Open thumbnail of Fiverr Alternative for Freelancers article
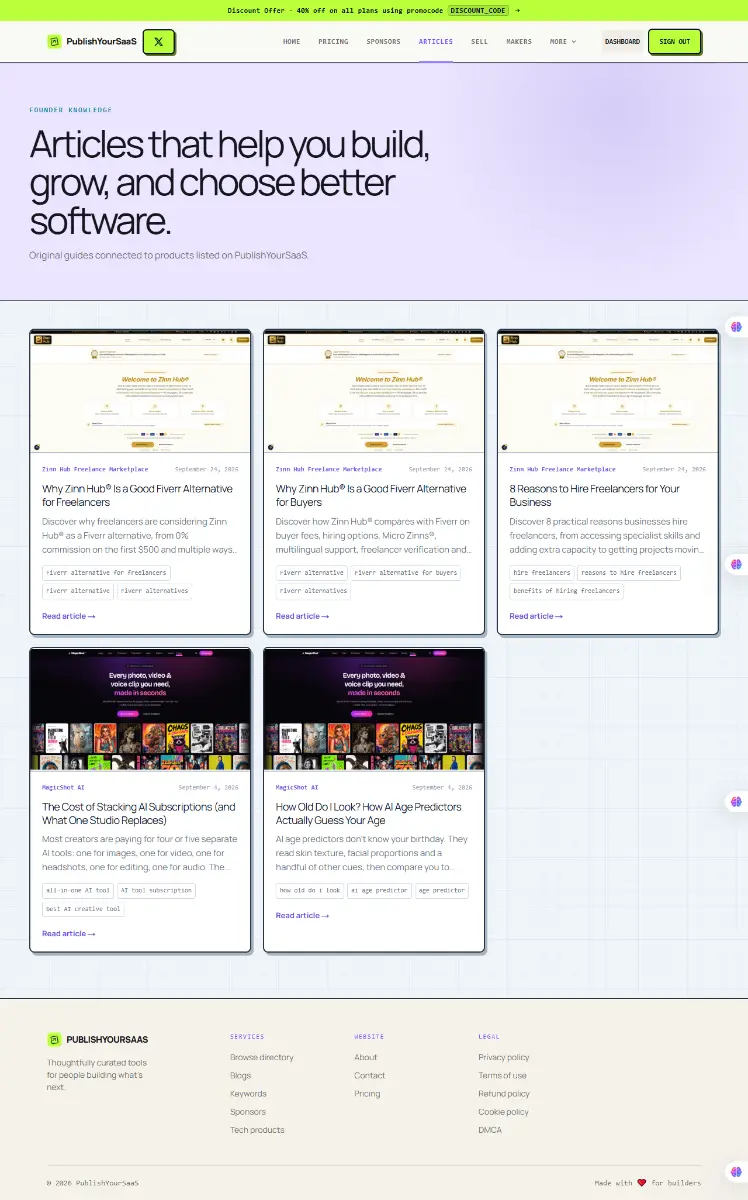The image size is (748, 1200). 140,393
